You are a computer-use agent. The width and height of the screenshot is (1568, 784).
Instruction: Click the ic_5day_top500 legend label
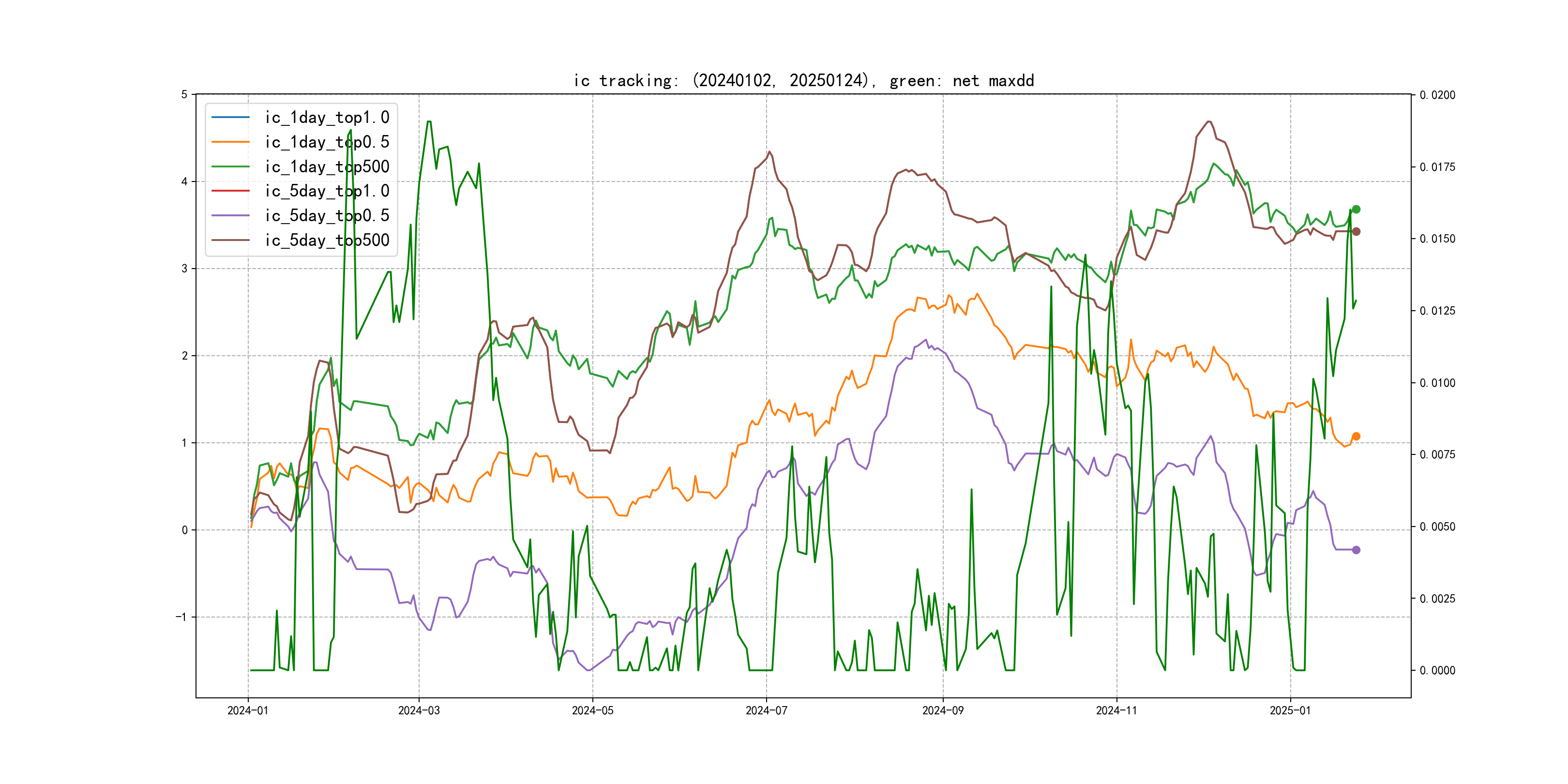click(x=327, y=240)
